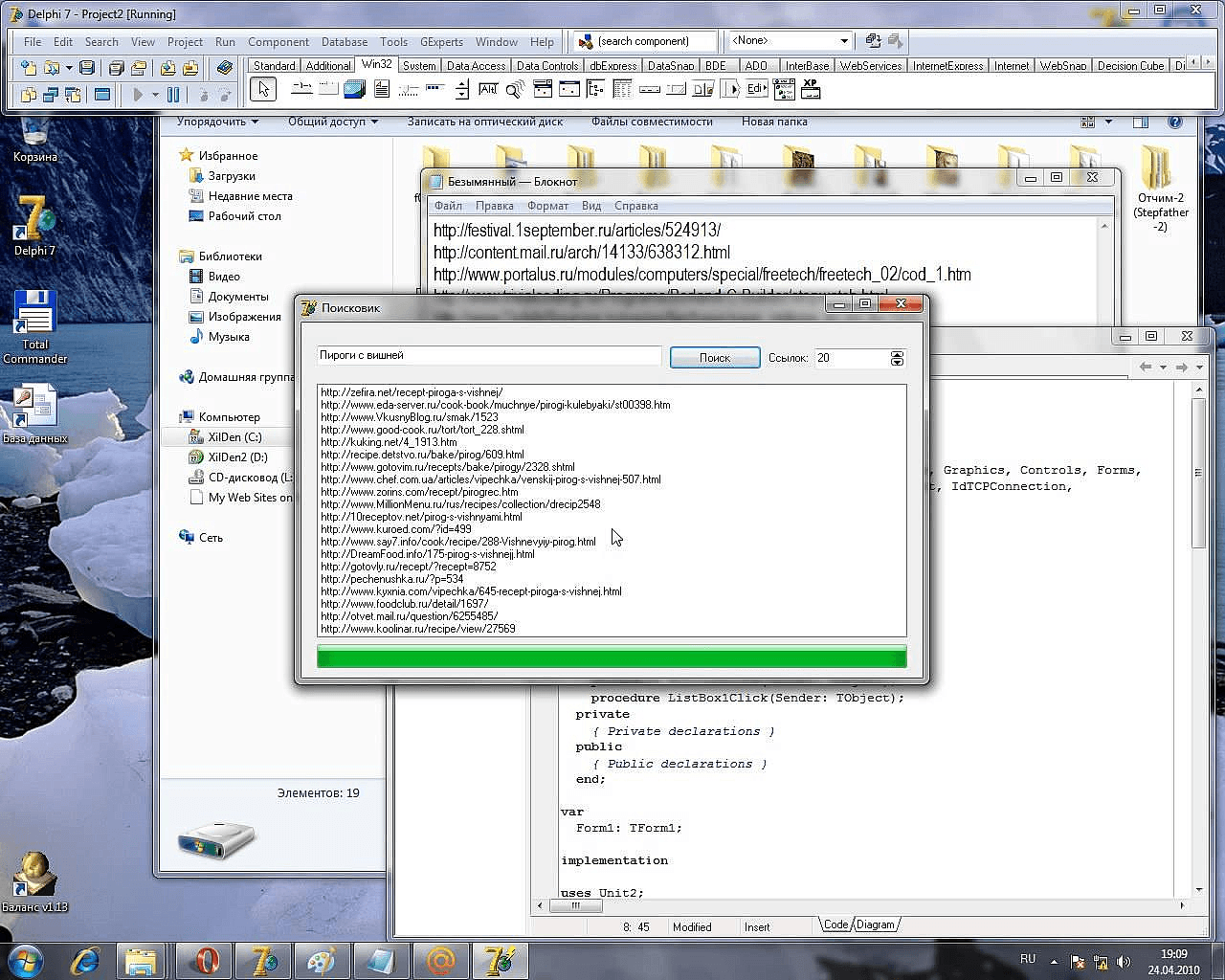Click the Toggle Form/Unit icon
The image size is (1225, 980).
click(x=73, y=95)
